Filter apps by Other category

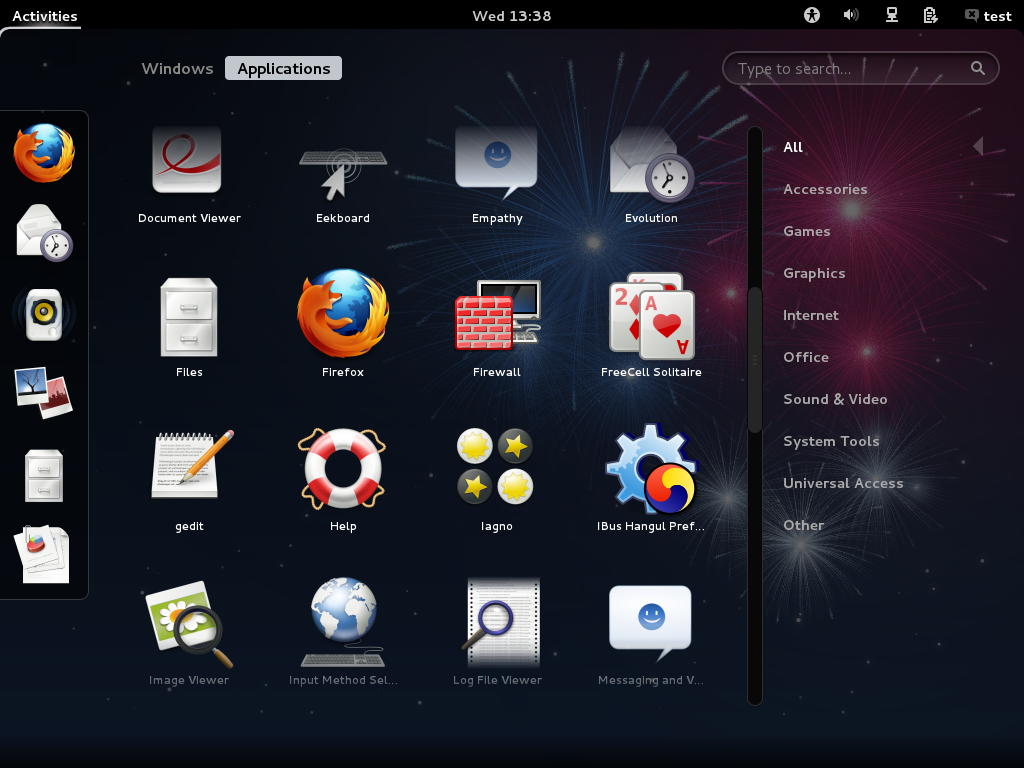coord(803,525)
